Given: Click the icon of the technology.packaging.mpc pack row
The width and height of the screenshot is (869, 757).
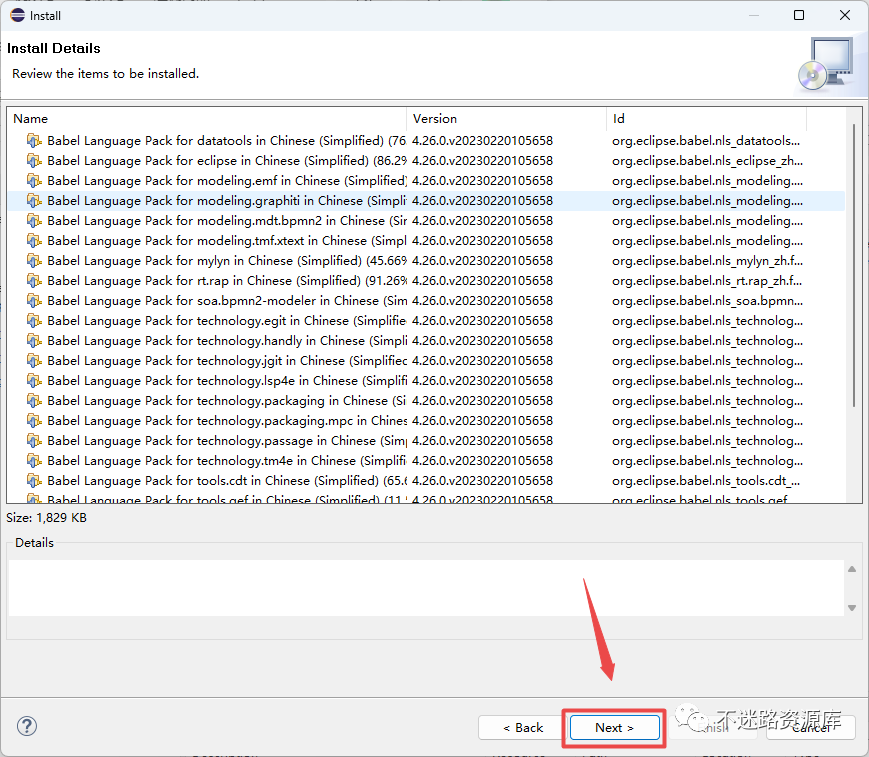Looking at the screenshot, I should coord(34,421).
